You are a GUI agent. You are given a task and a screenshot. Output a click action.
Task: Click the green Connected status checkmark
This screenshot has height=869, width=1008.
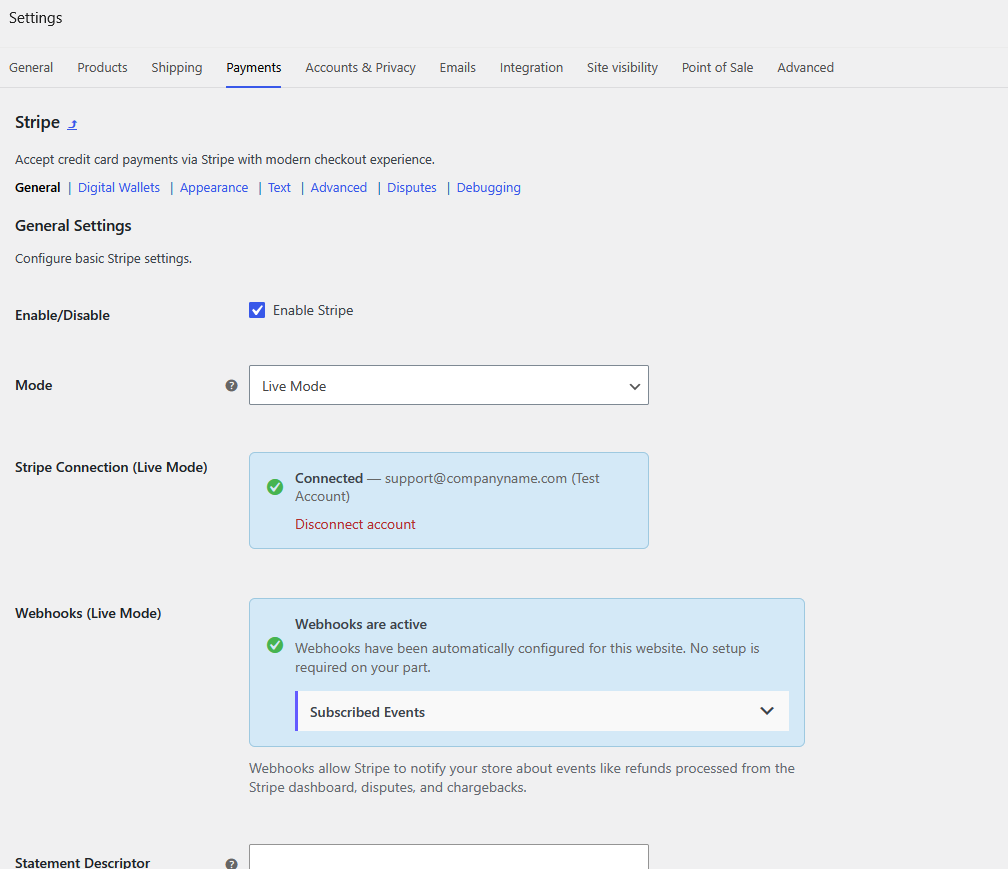[x=275, y=487]
